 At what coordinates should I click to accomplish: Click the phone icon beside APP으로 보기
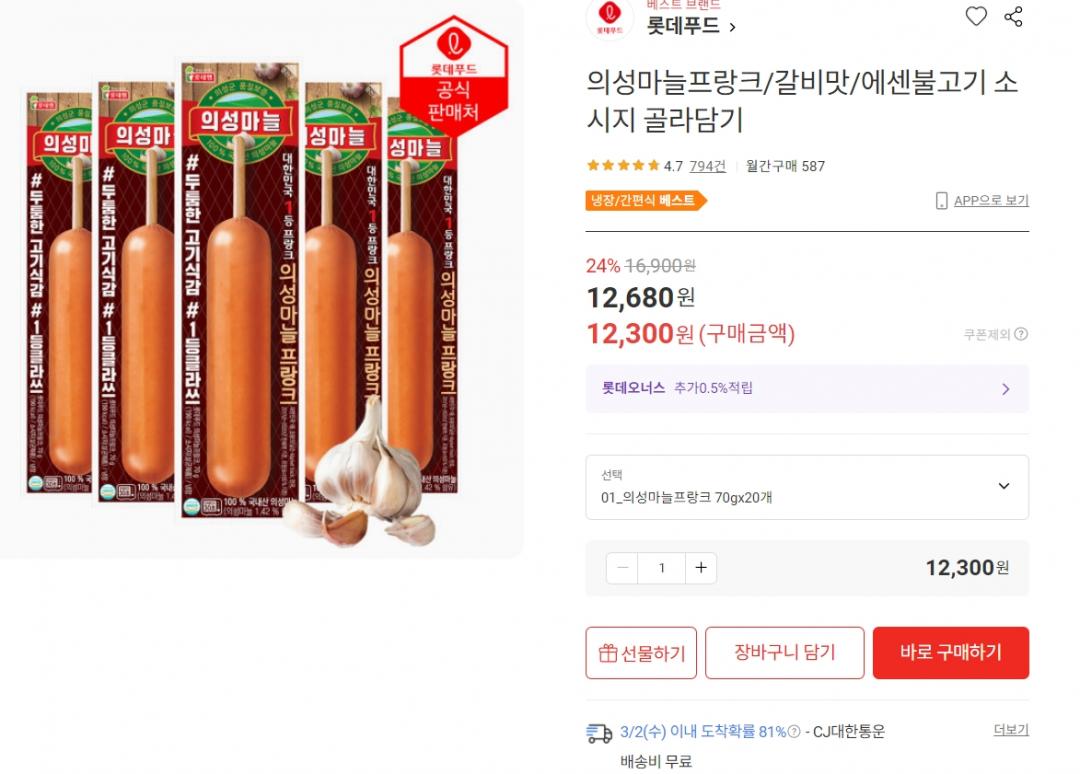941,200
